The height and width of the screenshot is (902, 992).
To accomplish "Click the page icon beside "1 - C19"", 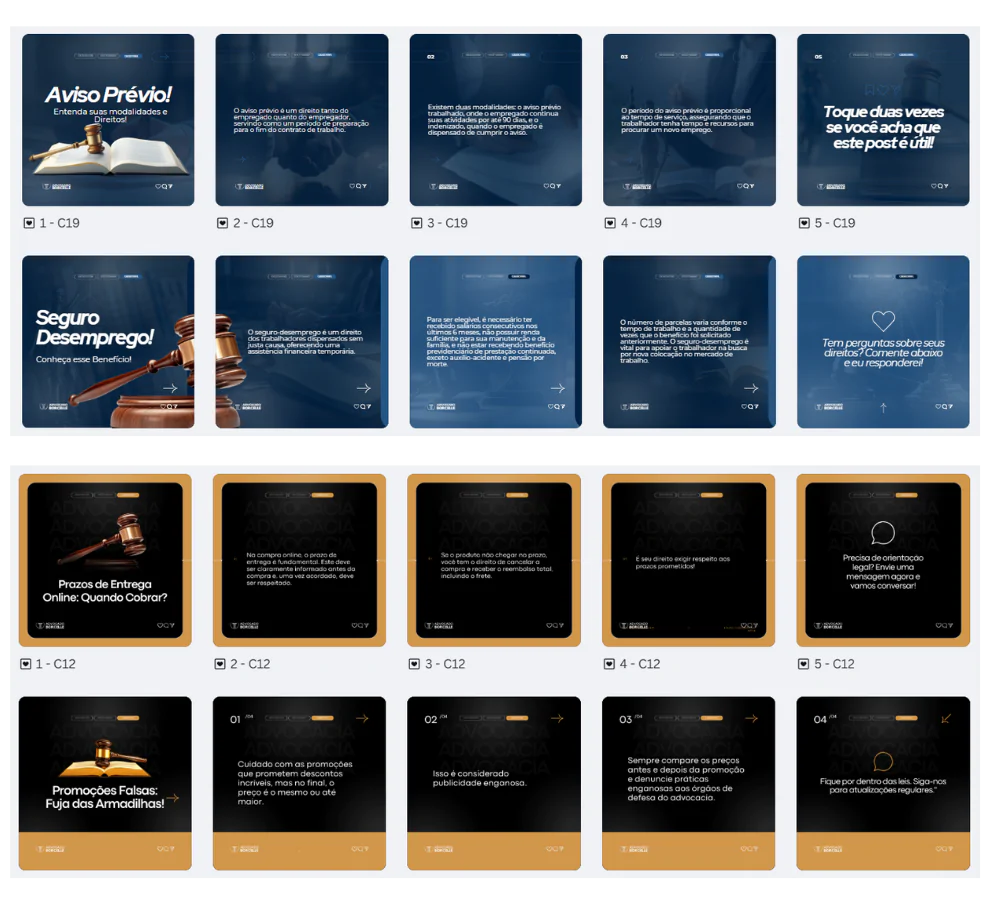I will [26, 223].
